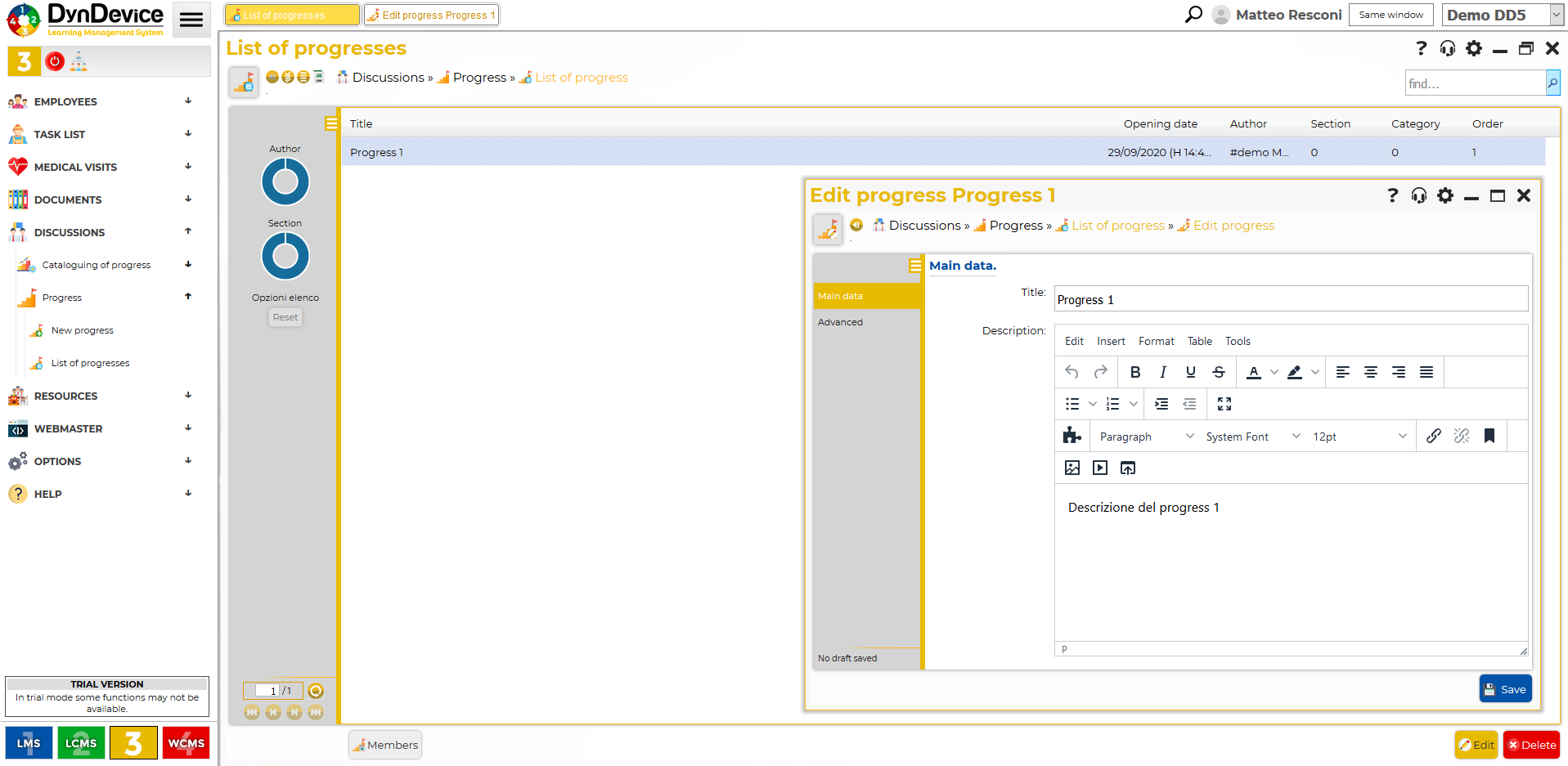The width and height of the screenshot is (1568, 766).
Task: Increase indent in the editor
Action: tap(1161, 404)
